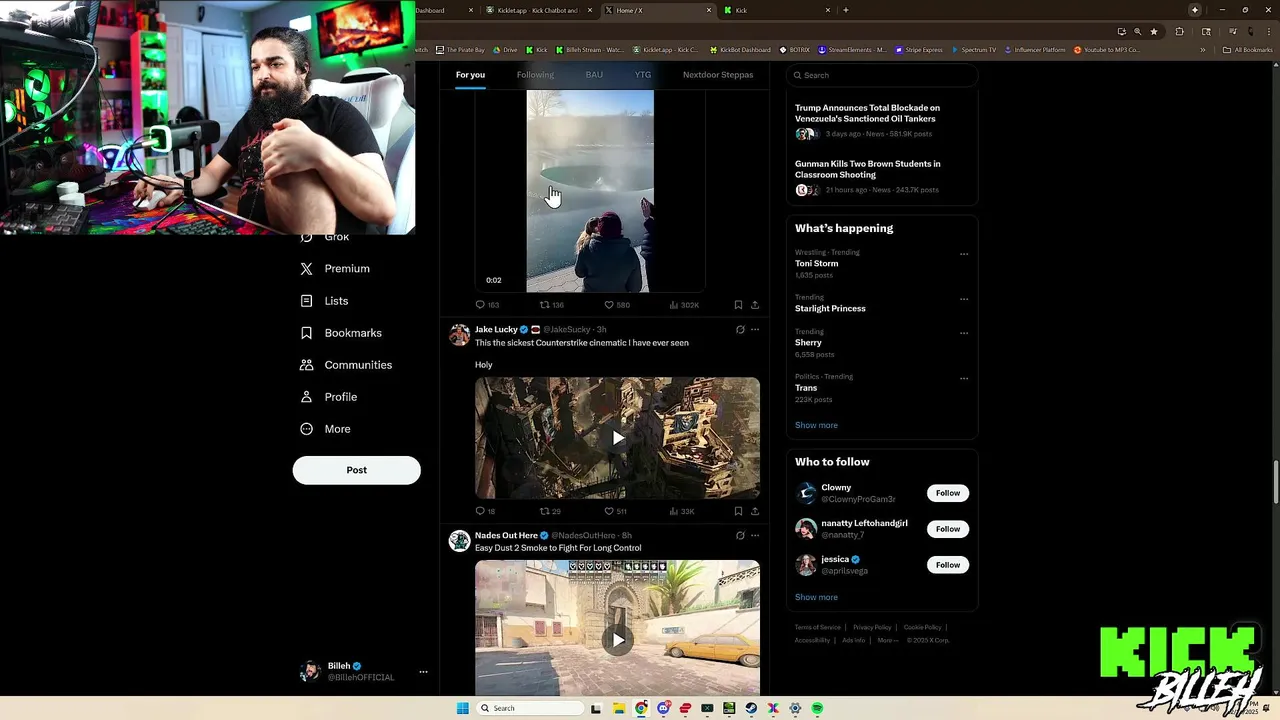Open the Premium page from the sidebar
Screen dimensions: 1280x720
tap(336, 268)
